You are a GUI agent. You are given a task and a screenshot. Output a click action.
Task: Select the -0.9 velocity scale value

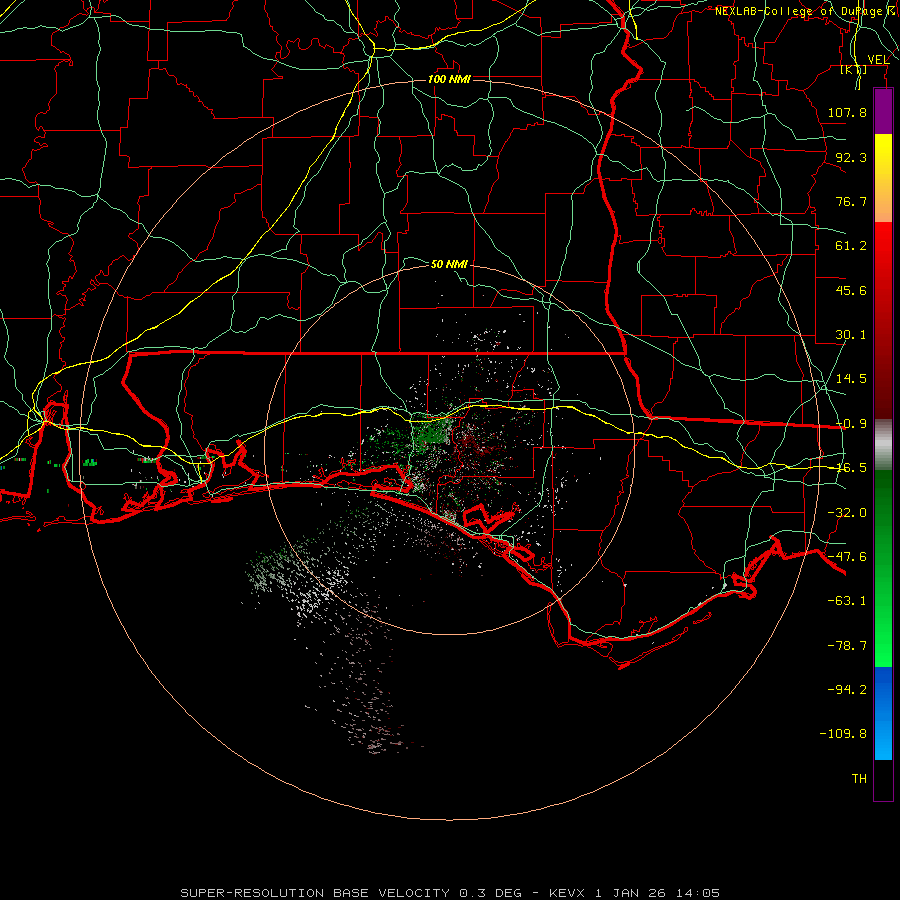(x=851, y=424)
